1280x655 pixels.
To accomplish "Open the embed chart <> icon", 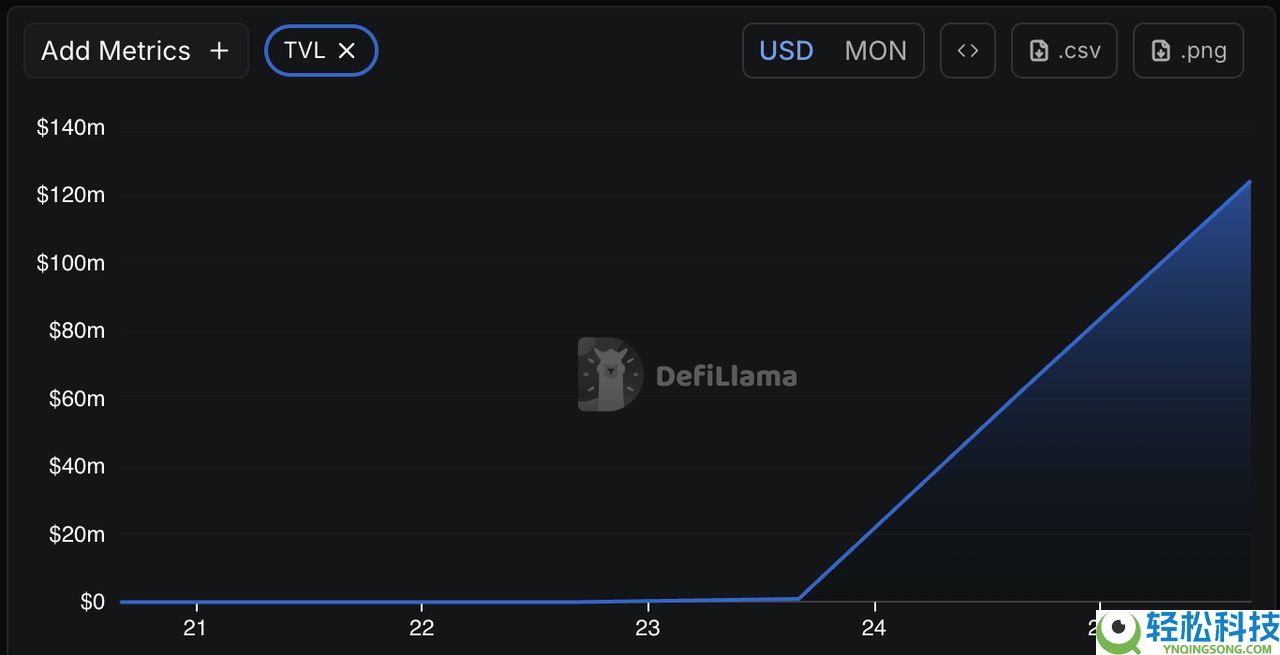I will [x=967, y=50].
